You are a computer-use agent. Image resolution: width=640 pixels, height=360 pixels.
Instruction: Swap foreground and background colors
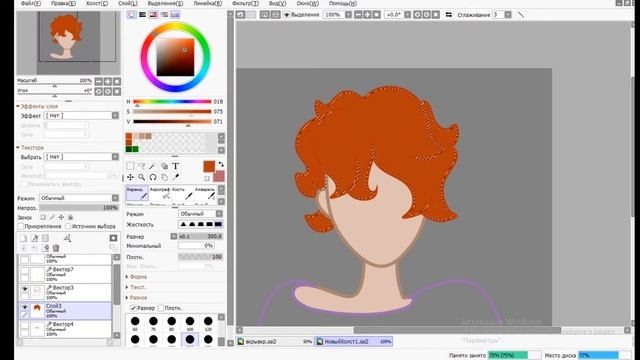[x=221, y=164]
